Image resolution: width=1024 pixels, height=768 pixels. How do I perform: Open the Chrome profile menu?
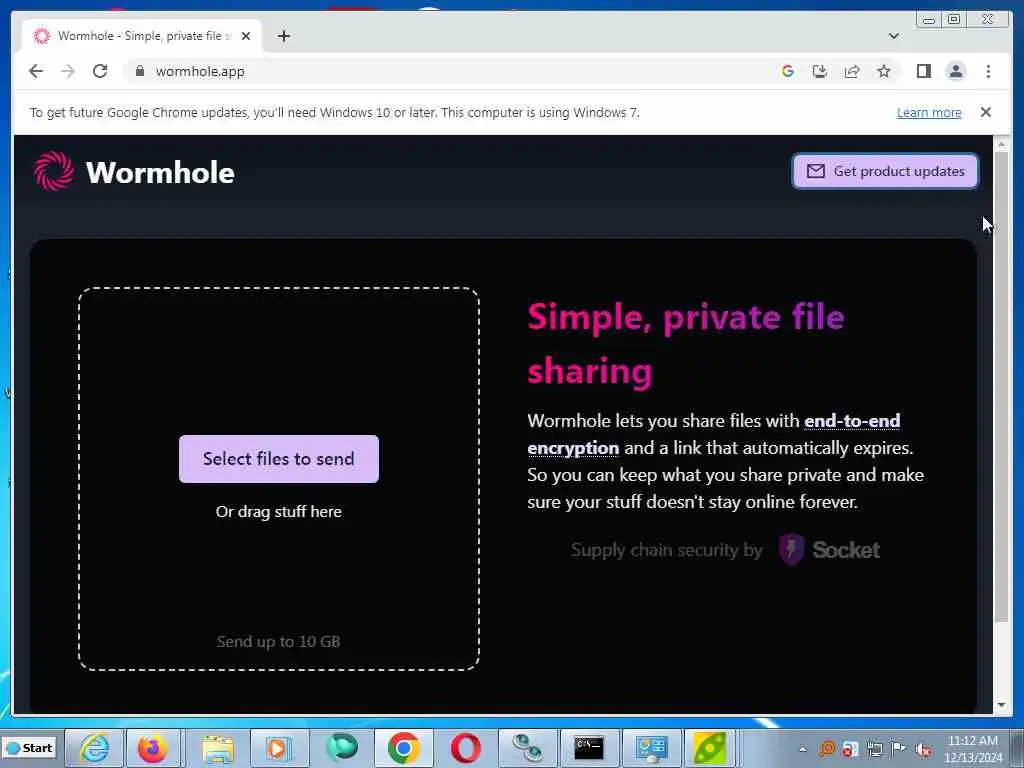point(955,71)
